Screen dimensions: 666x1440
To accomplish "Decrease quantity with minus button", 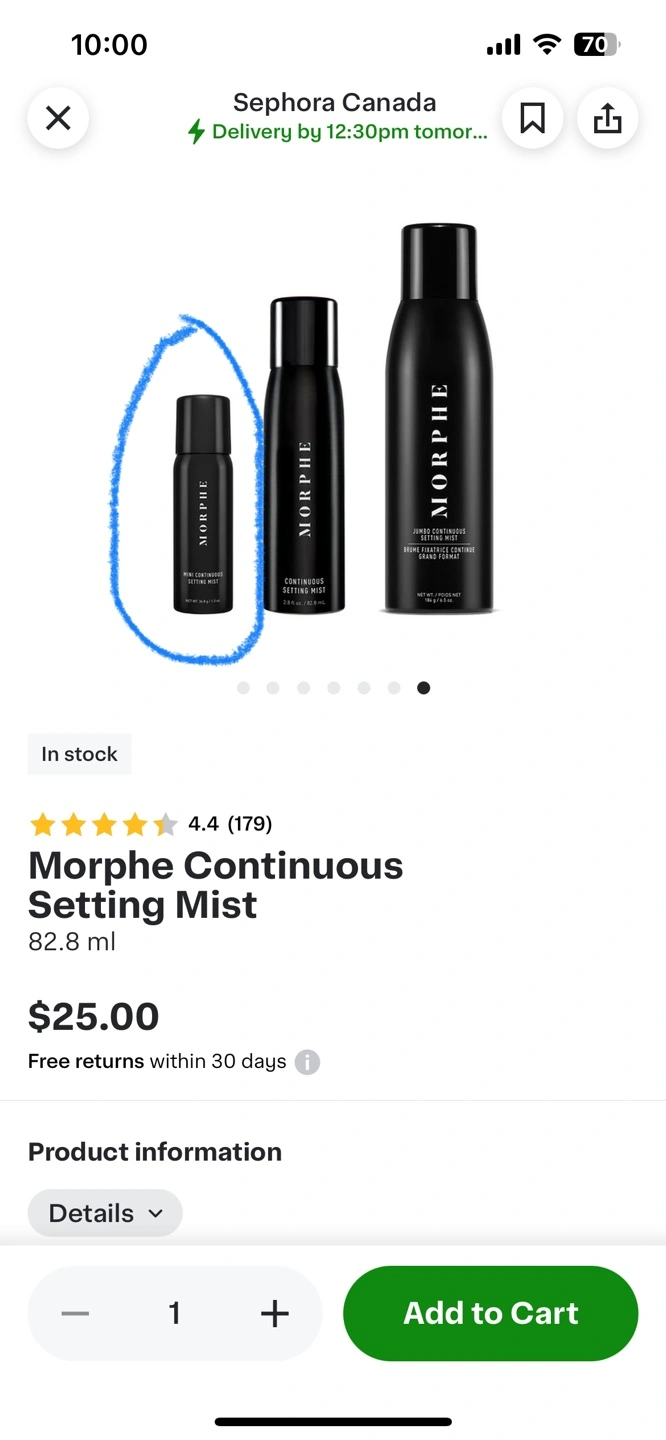I will 75,1313.
